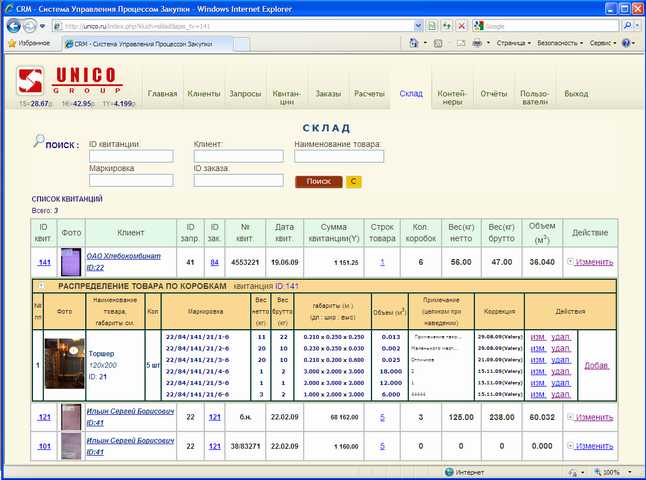Viewport: 646px width, 480px height.
Task: Click the Home page icon in command bar
Action: (x=414, y=43)
